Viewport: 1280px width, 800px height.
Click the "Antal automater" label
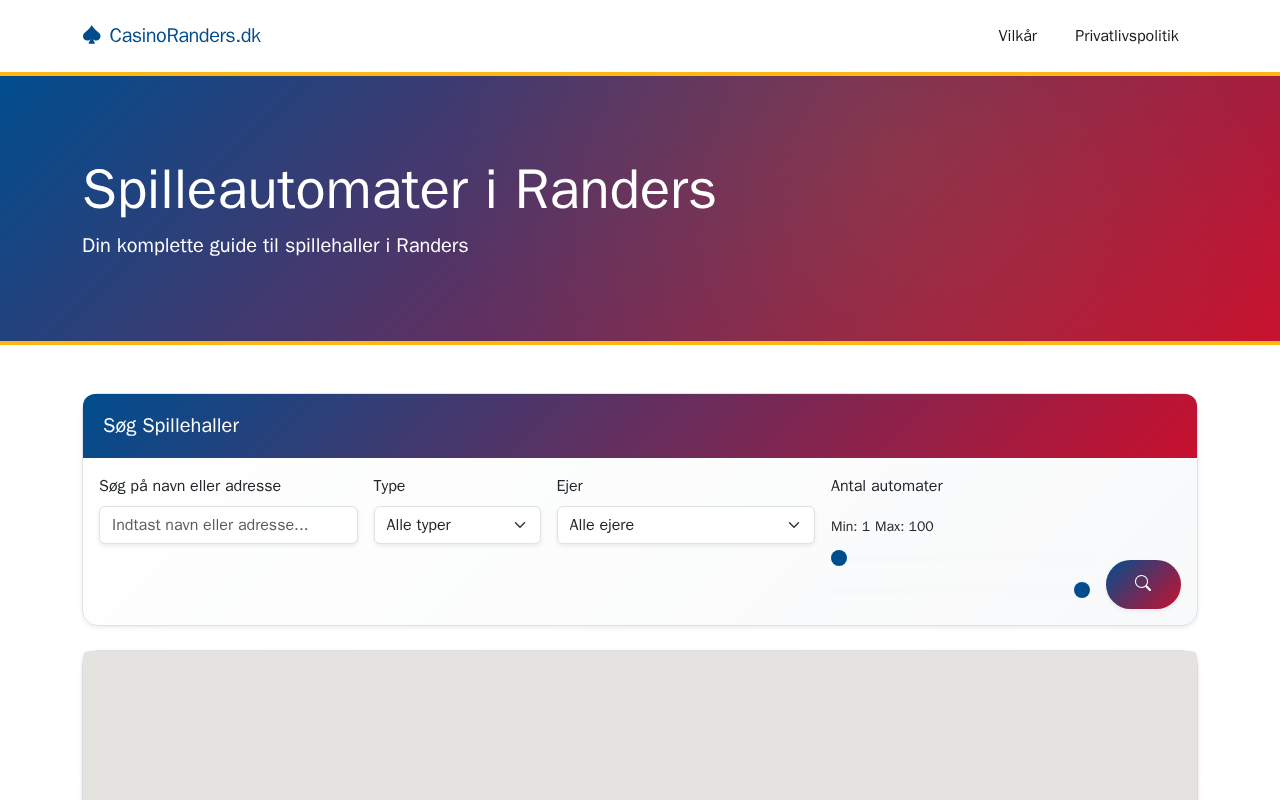[886, 486]
